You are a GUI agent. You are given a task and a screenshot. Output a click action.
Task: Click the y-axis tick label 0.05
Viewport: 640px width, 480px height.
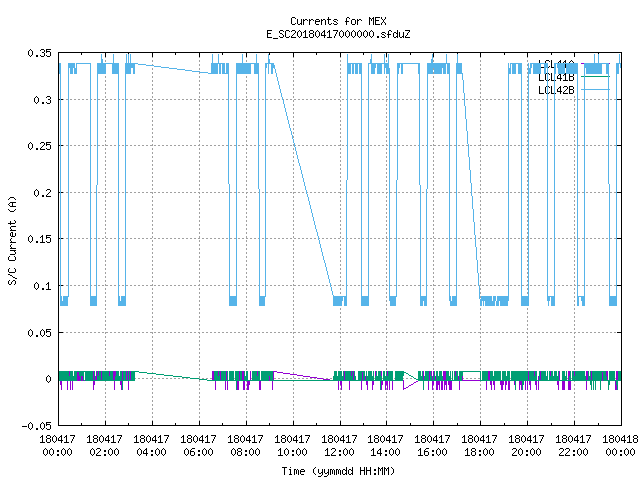pyautogui.click(x=40, y=333)
